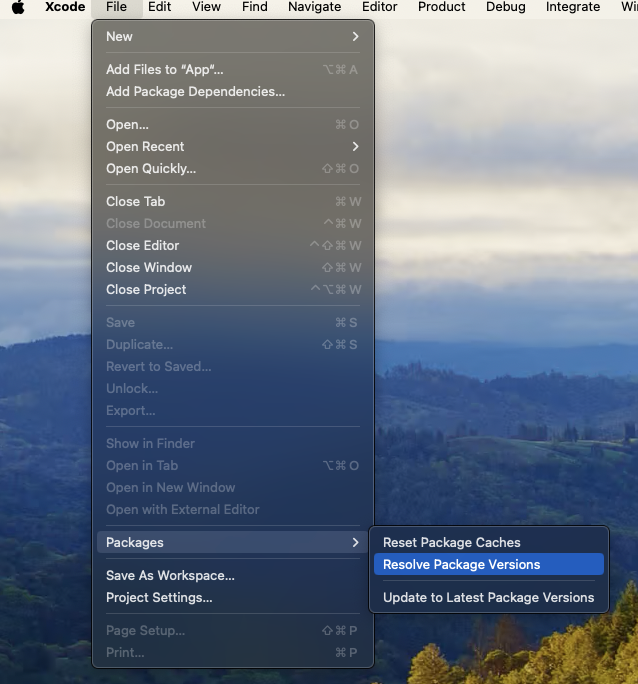Click the Product menu
Screen dimensions: 638x684
point(441,7)
